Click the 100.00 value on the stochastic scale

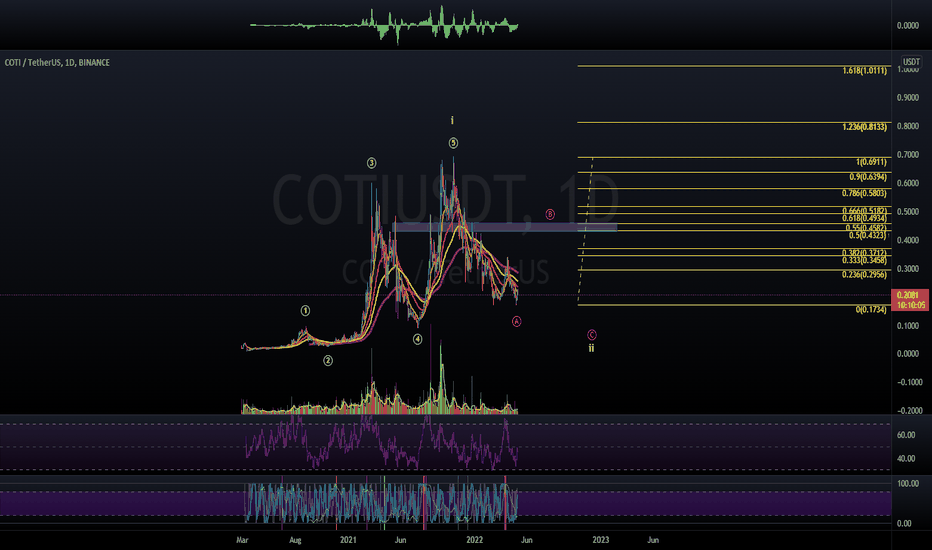click(x=908, y=483)
